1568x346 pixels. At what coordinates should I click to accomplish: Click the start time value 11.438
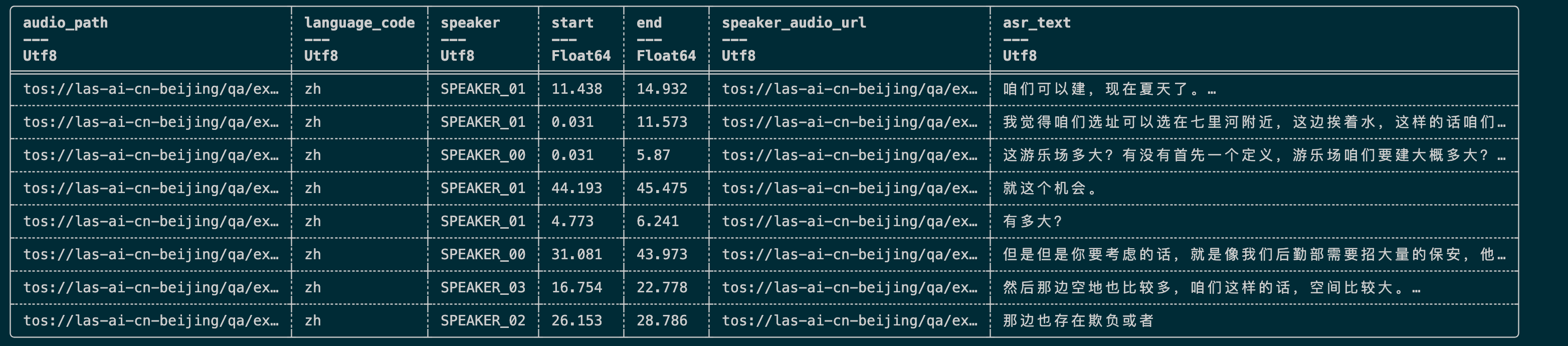coord(576,89)
